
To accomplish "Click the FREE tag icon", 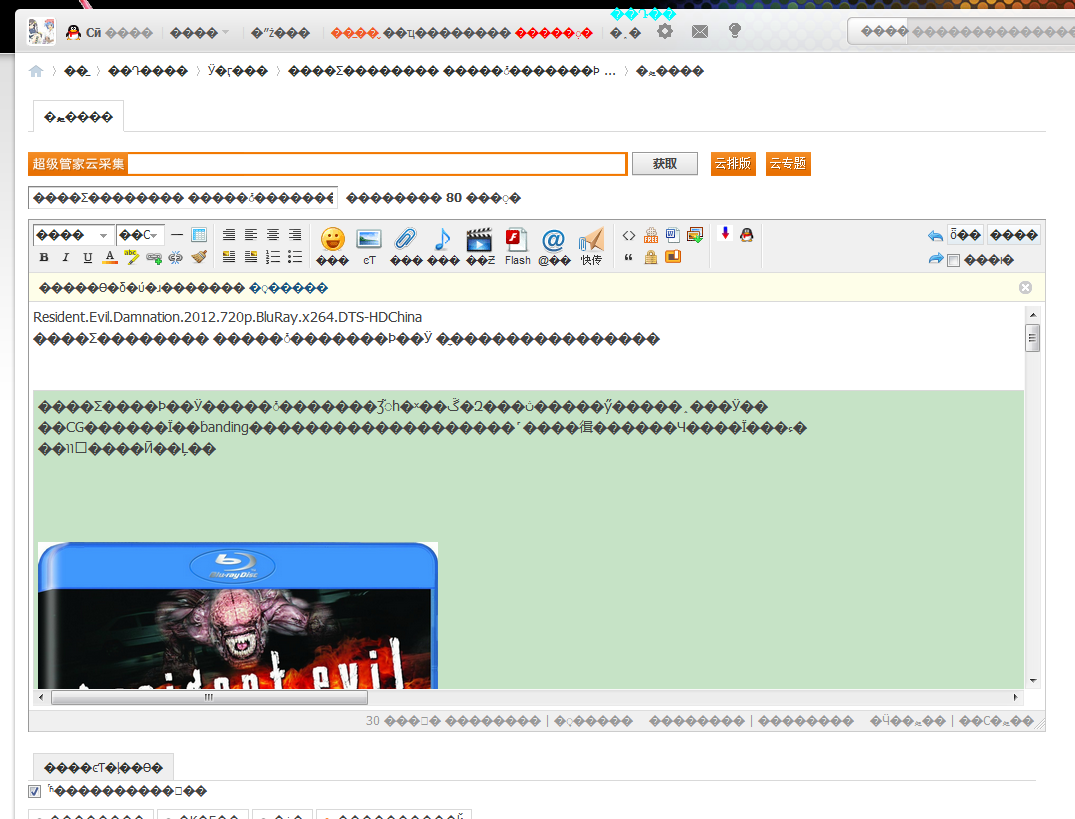I will (651, 236).
